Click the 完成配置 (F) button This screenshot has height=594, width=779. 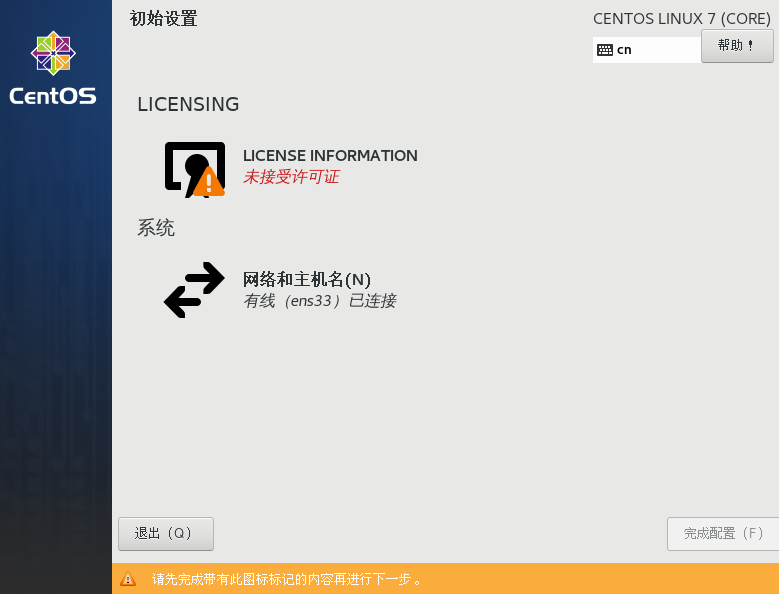coord(723,533)
